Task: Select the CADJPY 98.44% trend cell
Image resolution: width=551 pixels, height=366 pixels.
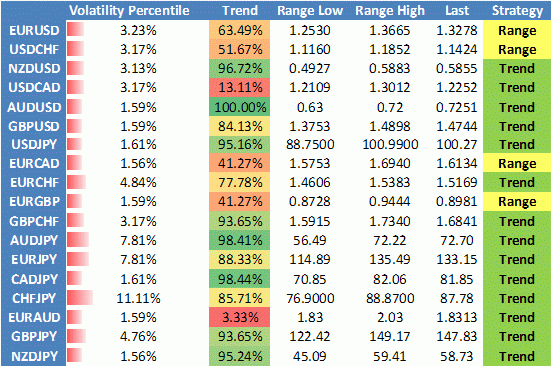Action: tap(240, 279)
